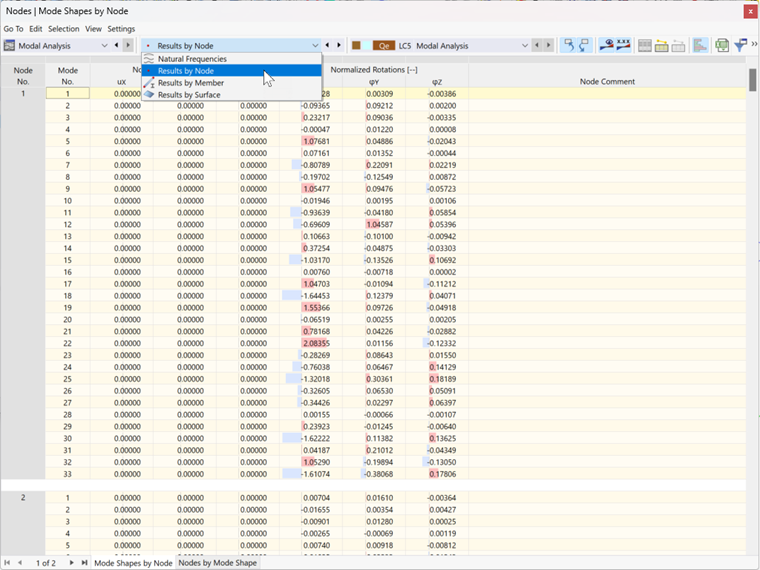760x570 pixels.
Task: Jump to last page navigation button
Action: pos(84,563)
